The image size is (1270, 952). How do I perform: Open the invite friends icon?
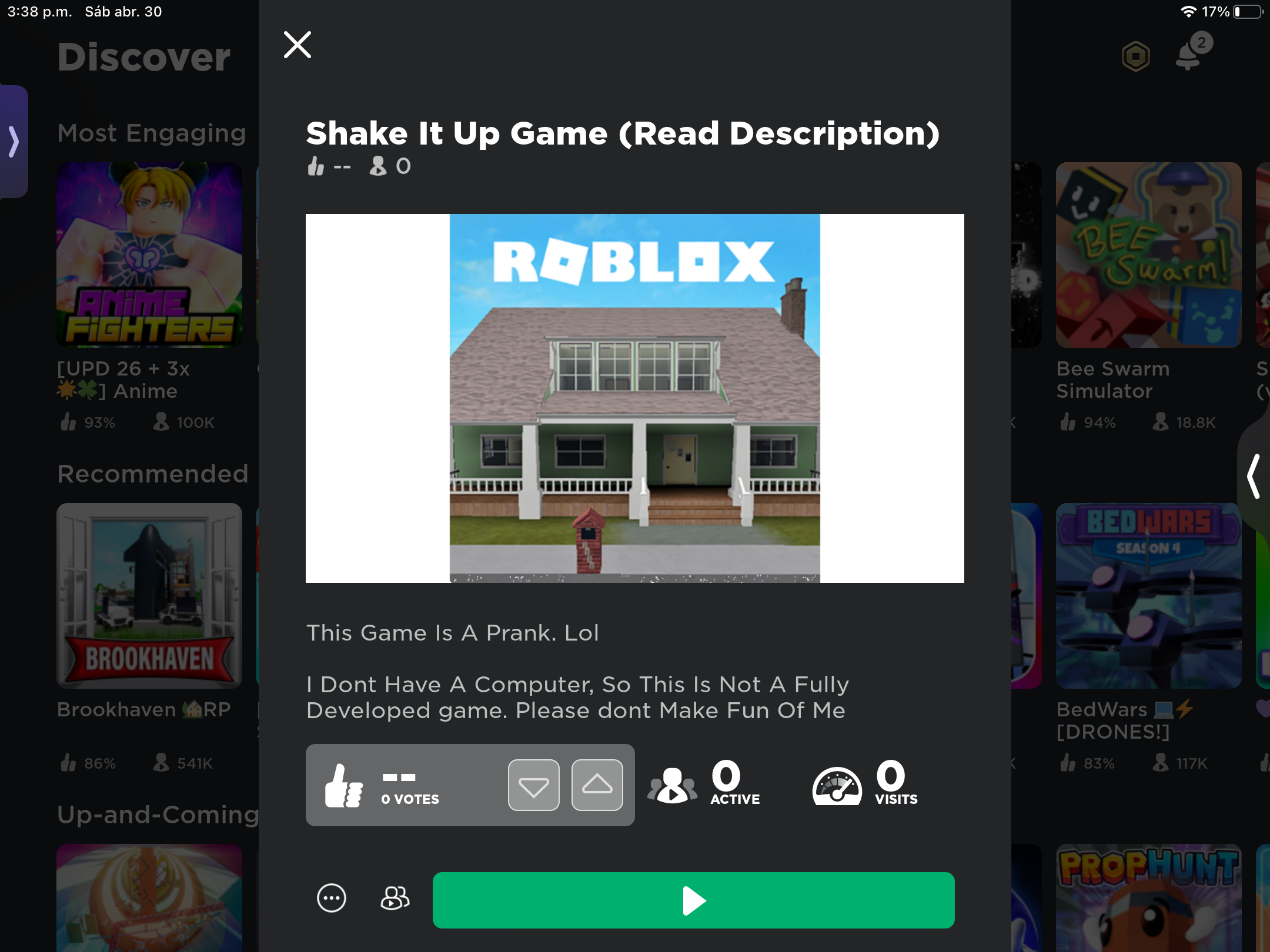(395, 899)
